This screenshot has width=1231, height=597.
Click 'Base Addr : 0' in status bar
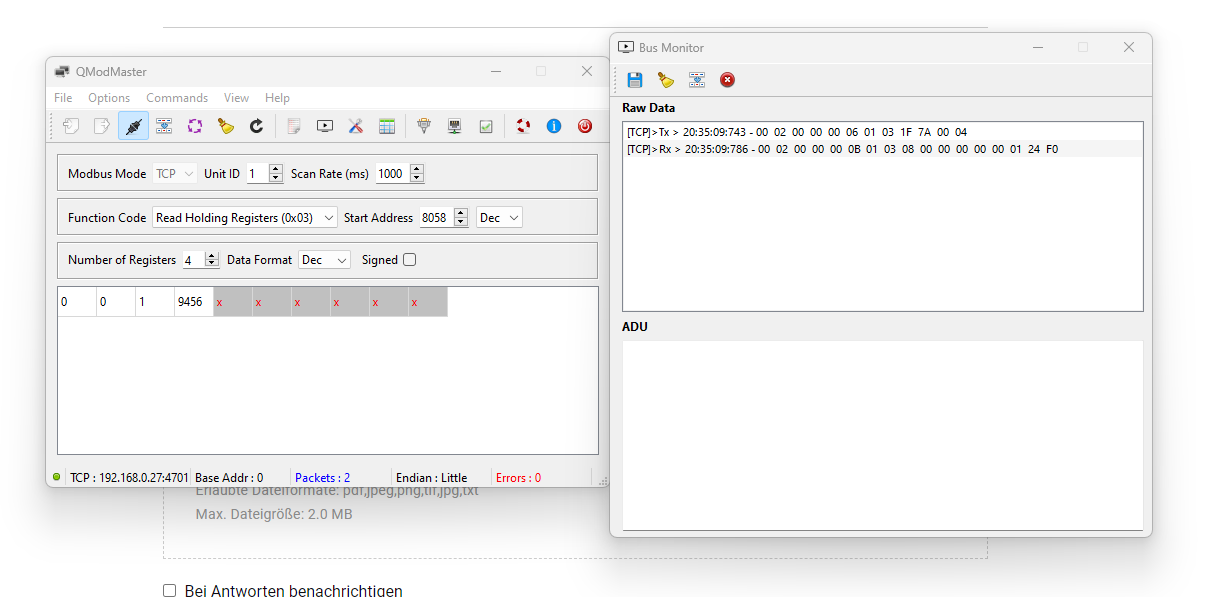click(x=229, y=478)
